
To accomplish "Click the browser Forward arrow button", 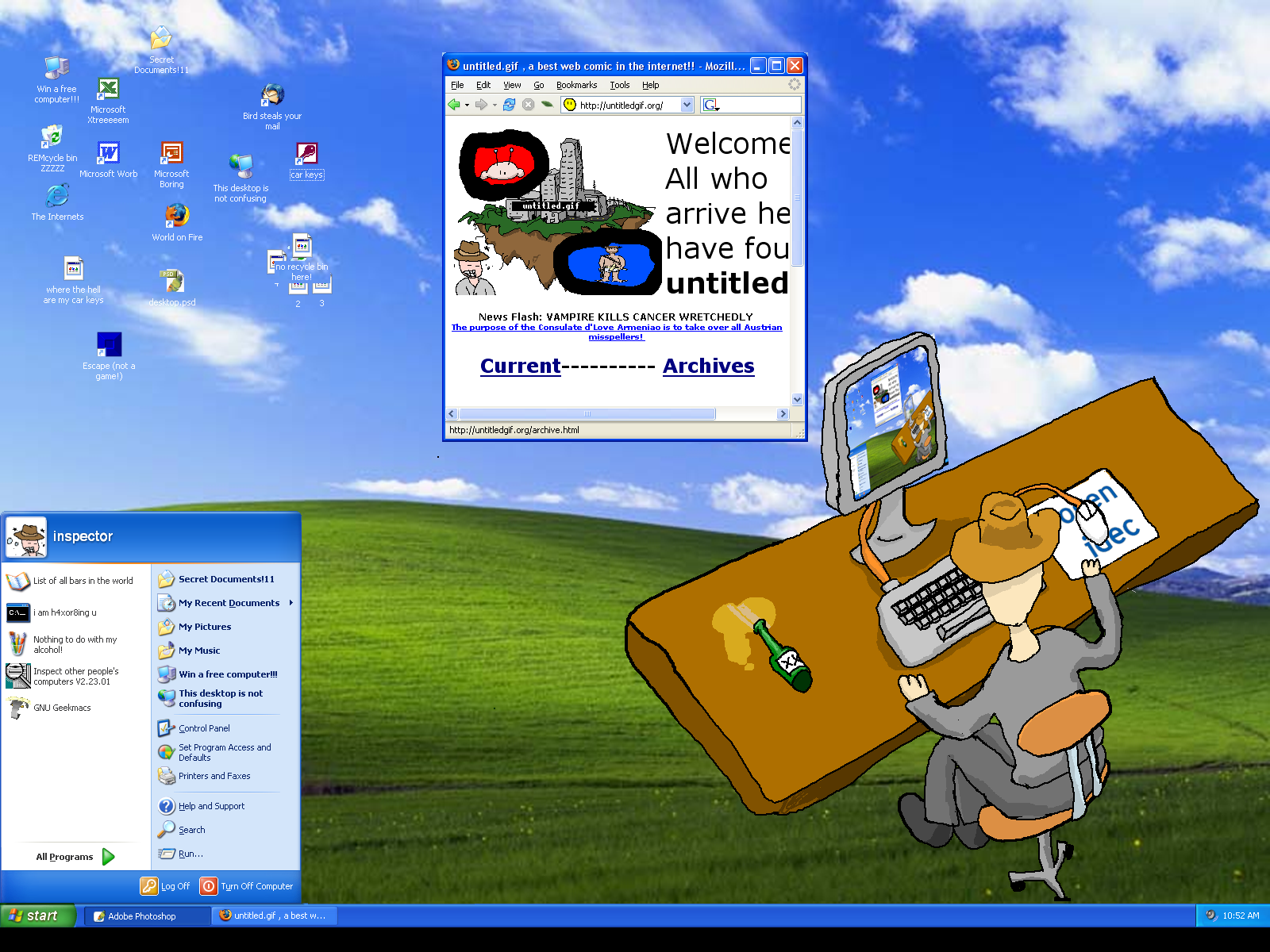I will pos(481,105).
